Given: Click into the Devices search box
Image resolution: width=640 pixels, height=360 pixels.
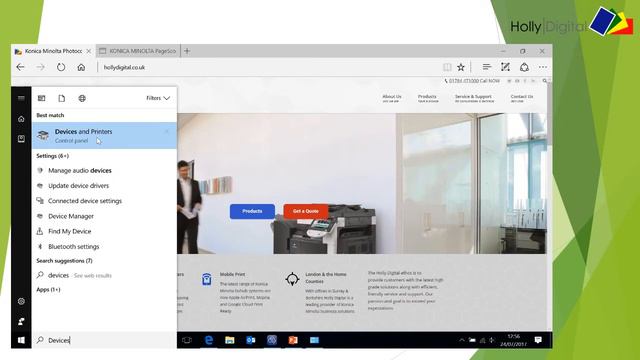Looking at the screenshot, I should [104, 340].
